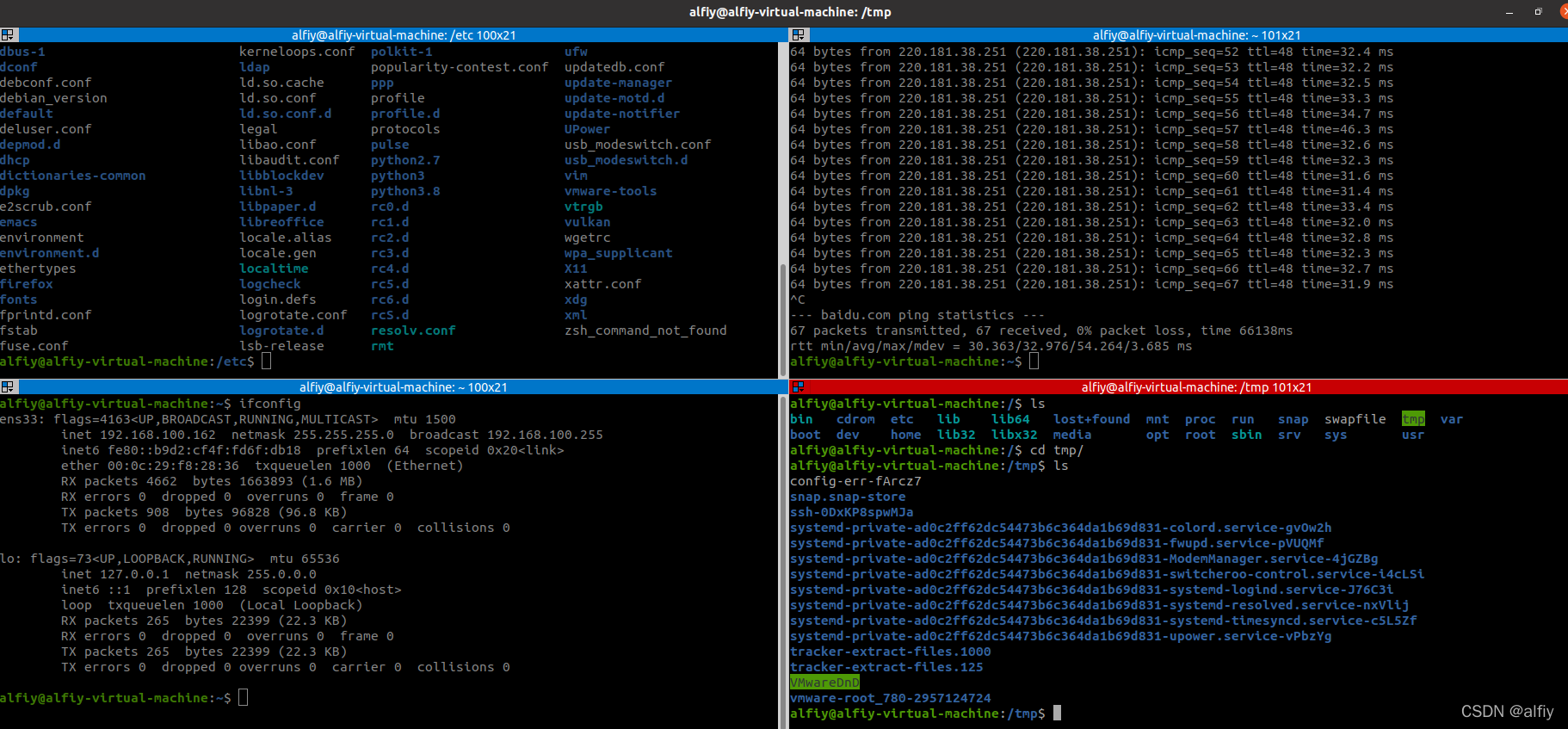Image resolution: width=1568 pixels, height=729 pixels.
Task: Click dictionaries-common in the /etc listing
Action: (73, 176)
